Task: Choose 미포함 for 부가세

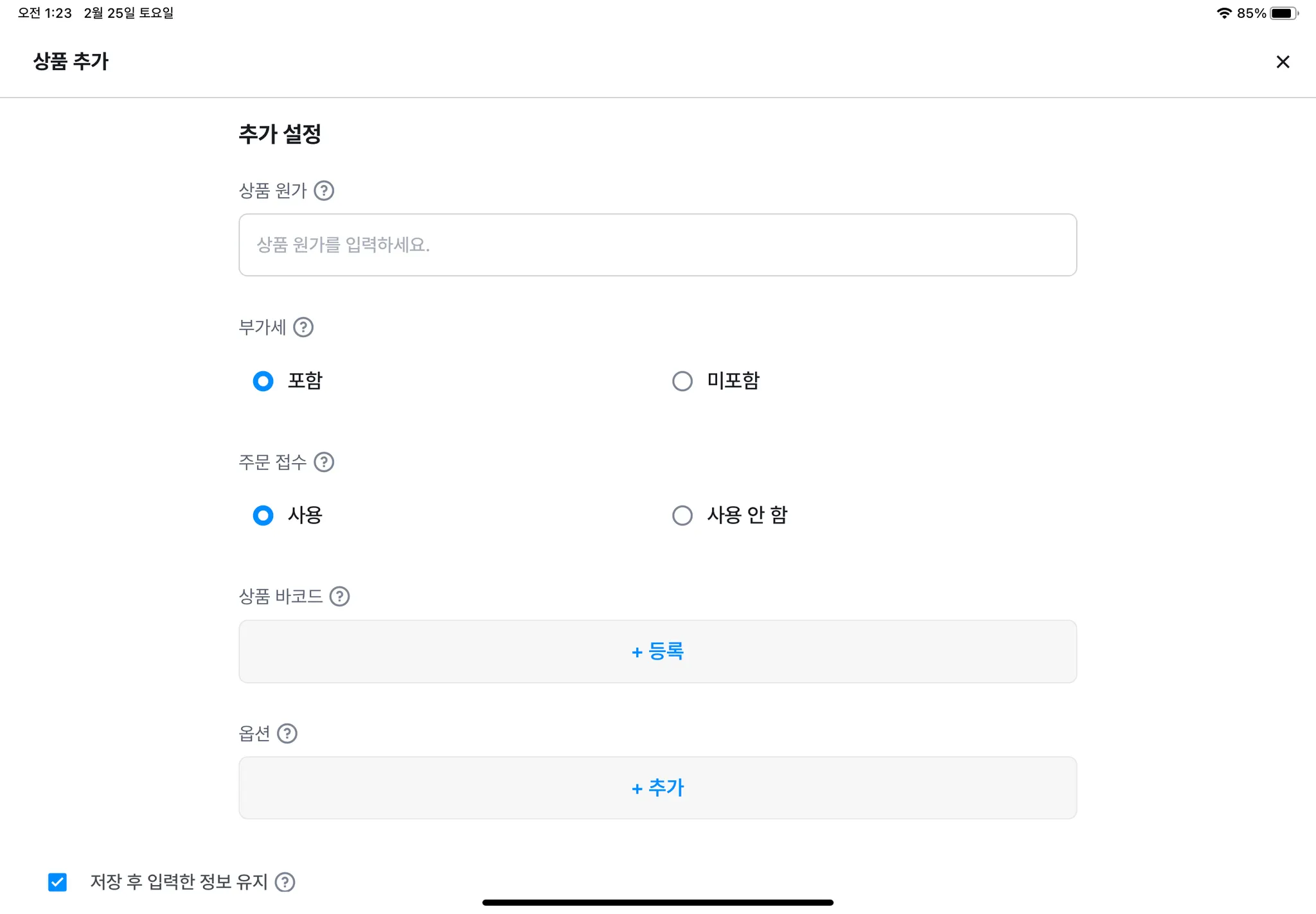Action: click(x=682, y=382)
